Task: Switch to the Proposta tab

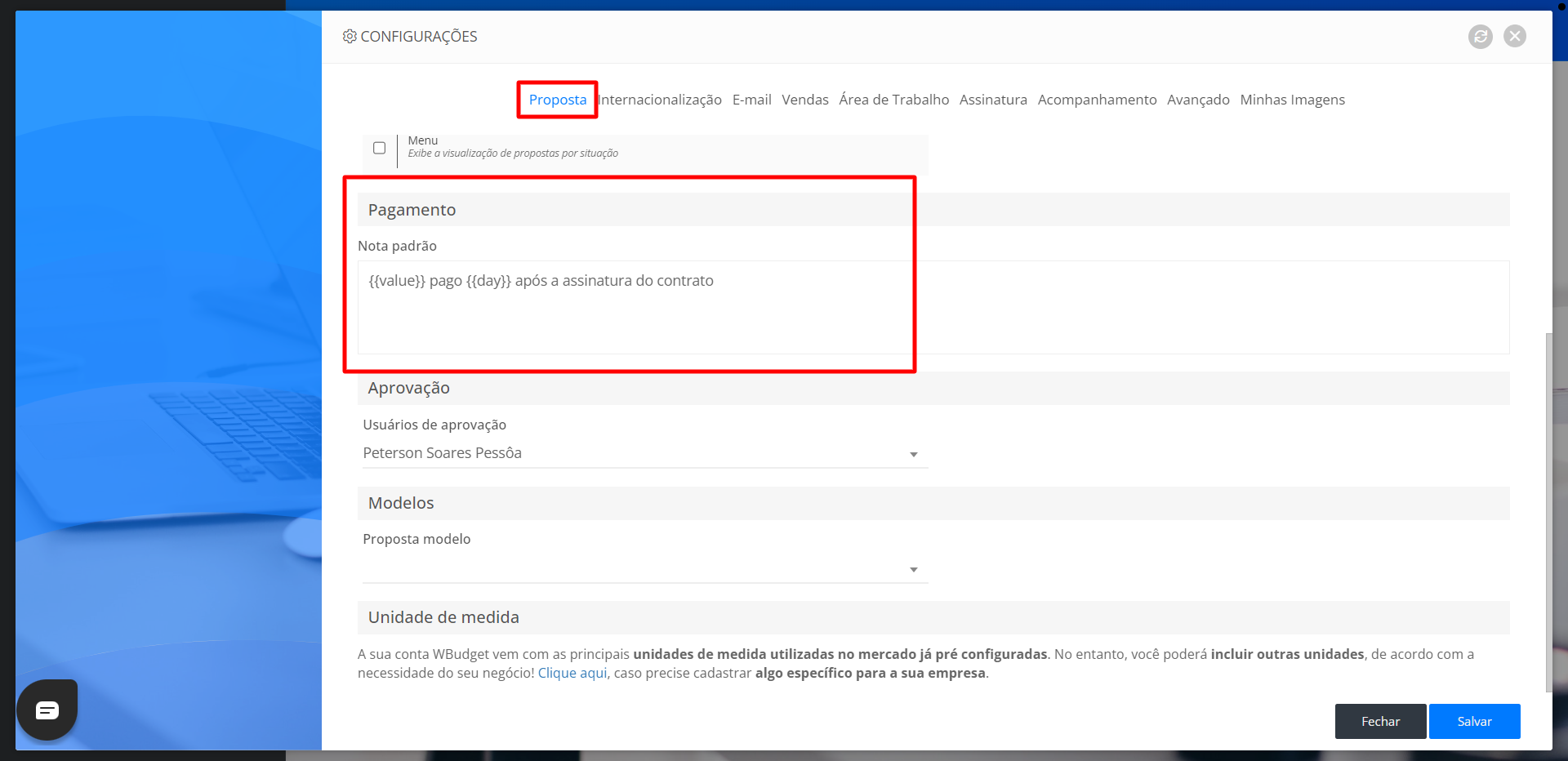Action: tap(558, 100)
